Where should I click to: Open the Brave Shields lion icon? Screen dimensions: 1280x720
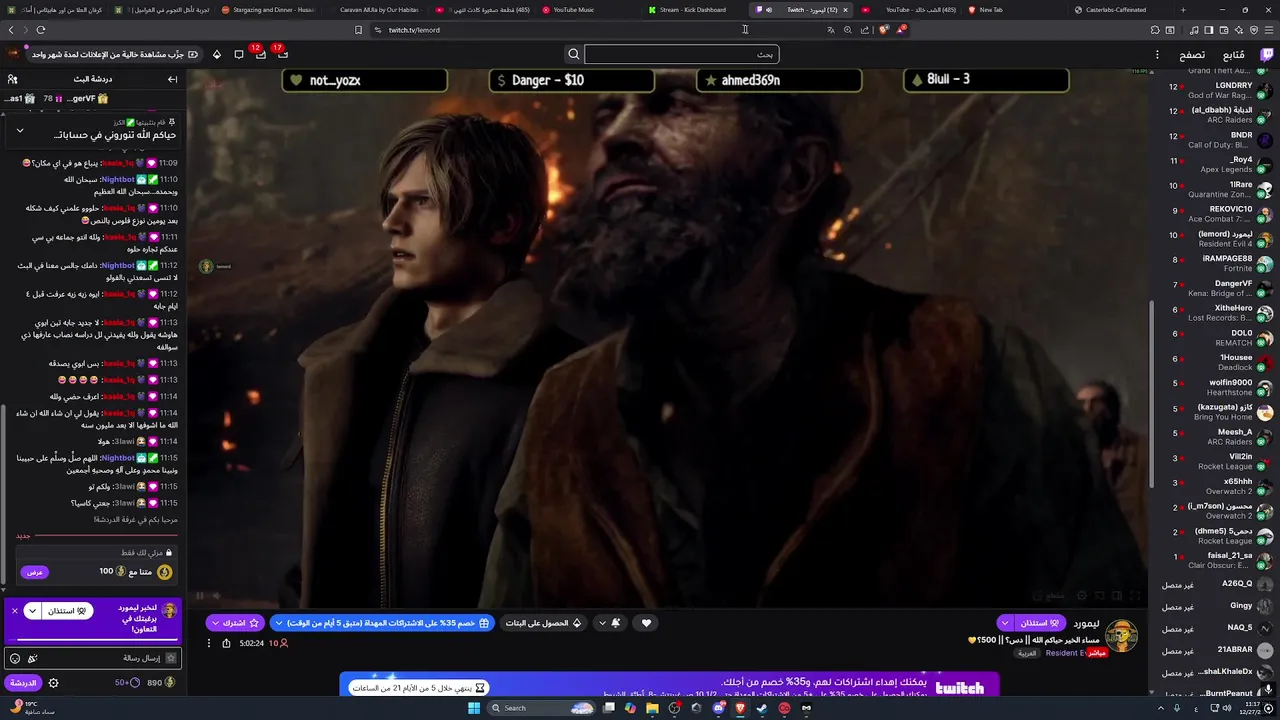coord(883,30)
